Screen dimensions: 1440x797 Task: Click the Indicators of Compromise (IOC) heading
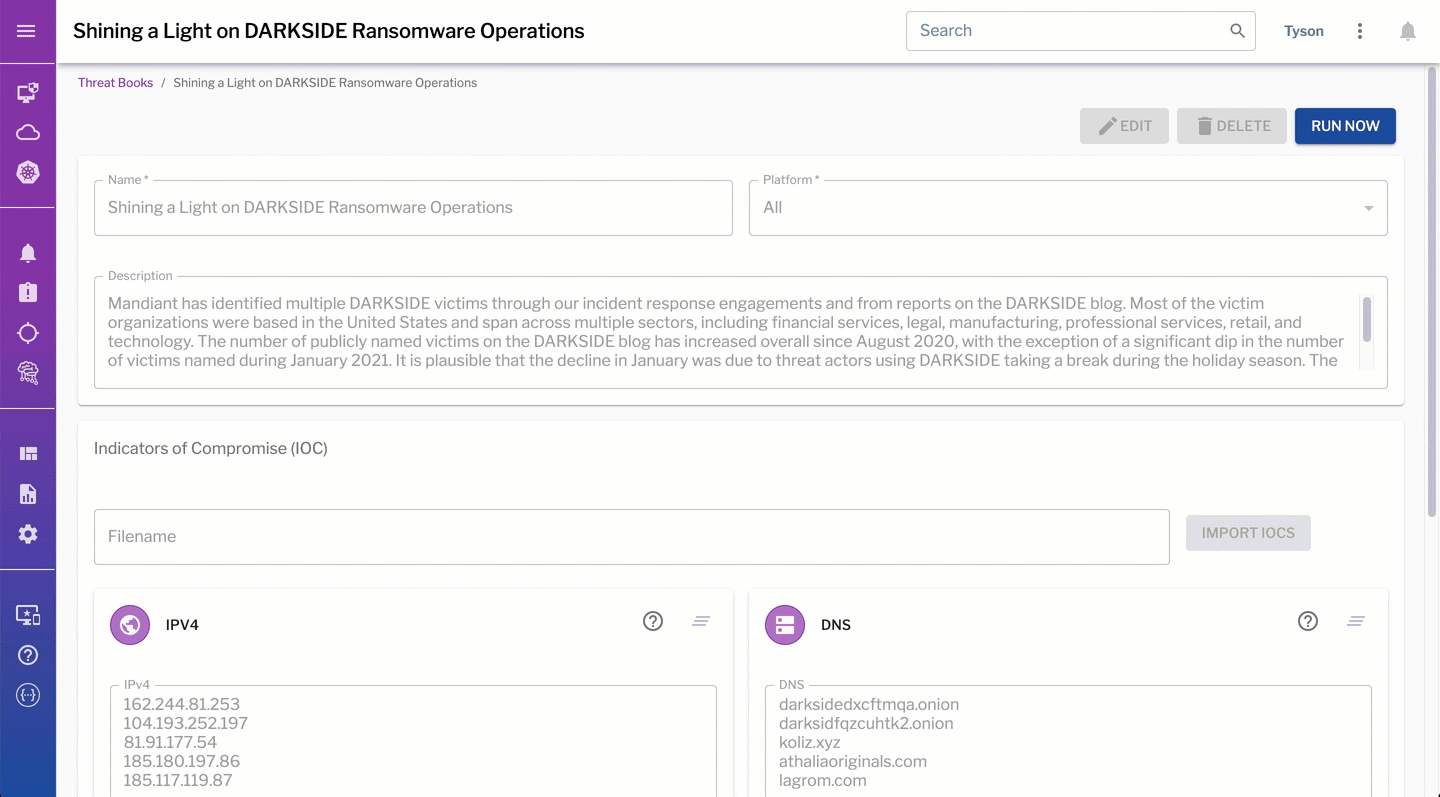coord(211,448)
